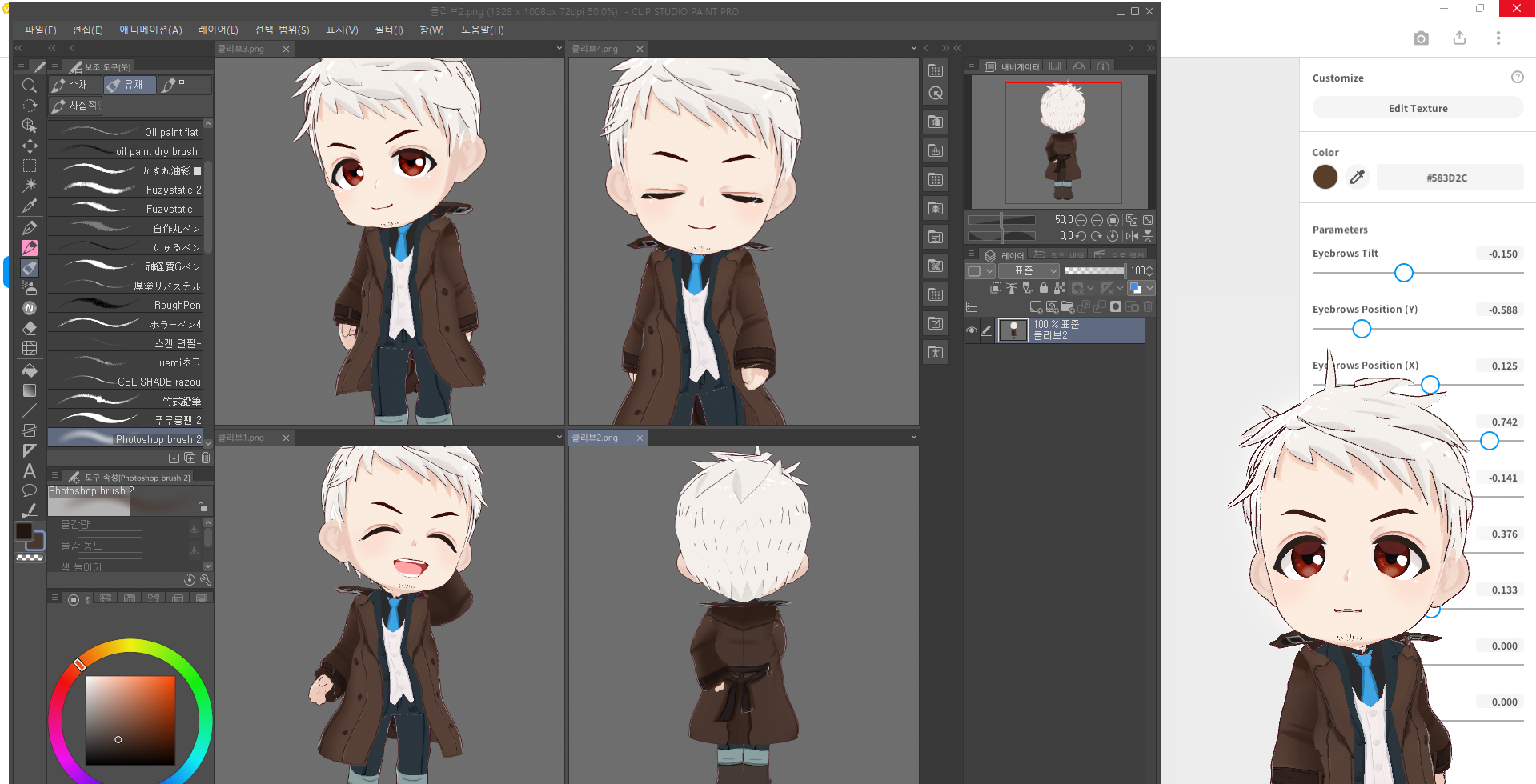Select the Move layer tool

tap(30, 146)
